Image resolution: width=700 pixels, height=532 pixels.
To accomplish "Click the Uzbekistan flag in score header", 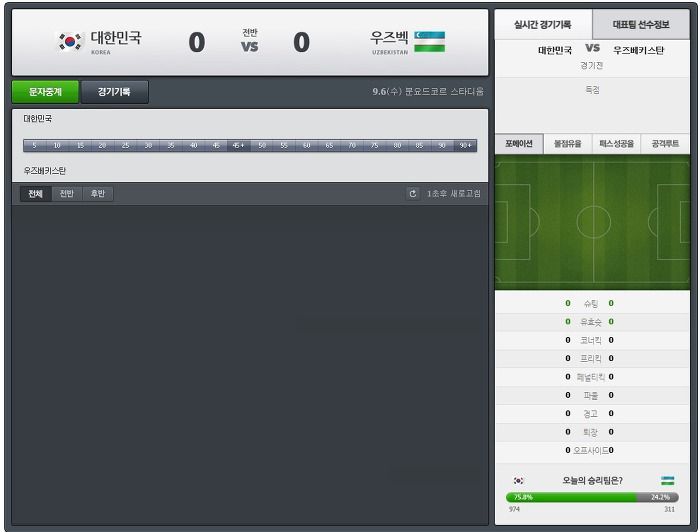I will point(429,42).
